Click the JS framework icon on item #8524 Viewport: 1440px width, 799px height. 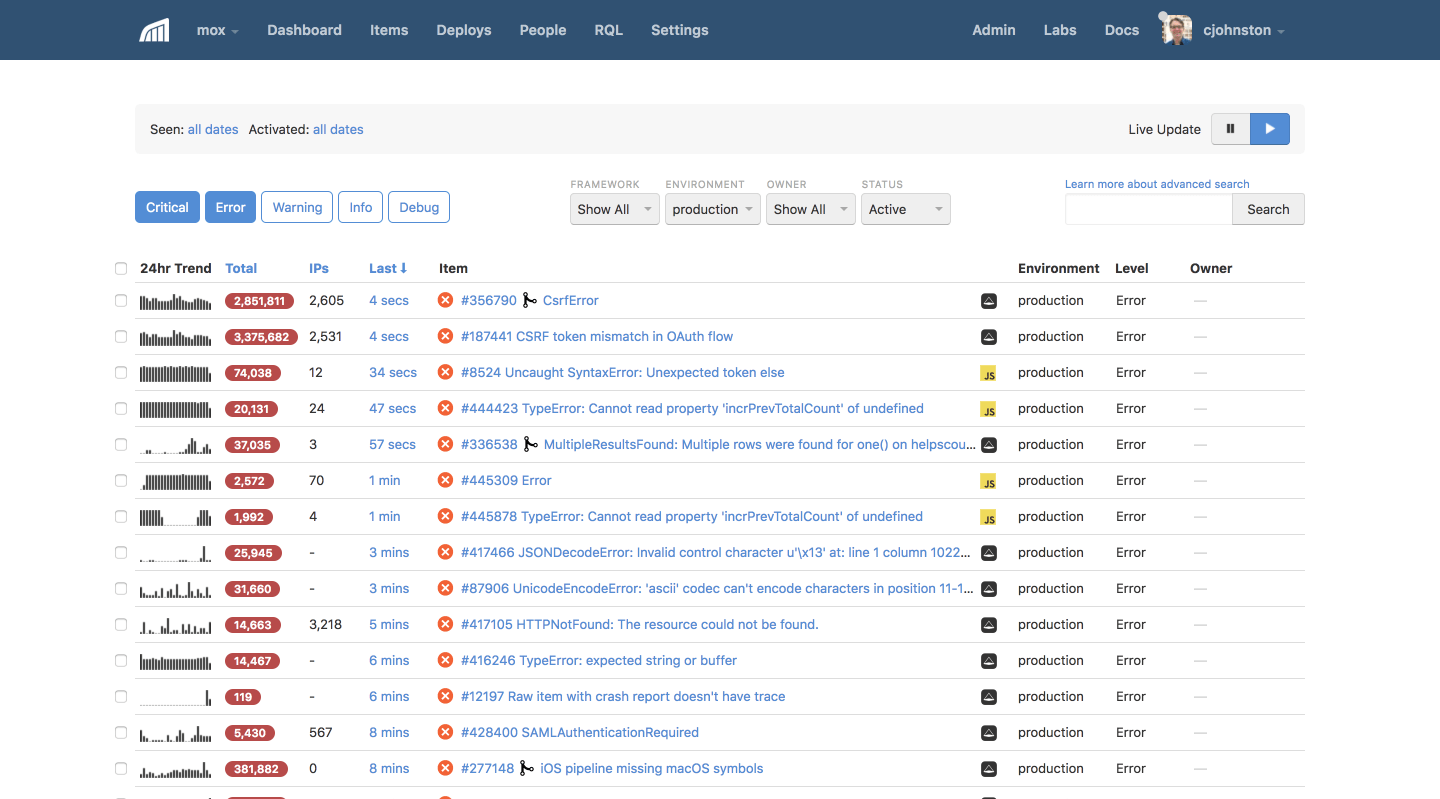(x=988, y=373)
